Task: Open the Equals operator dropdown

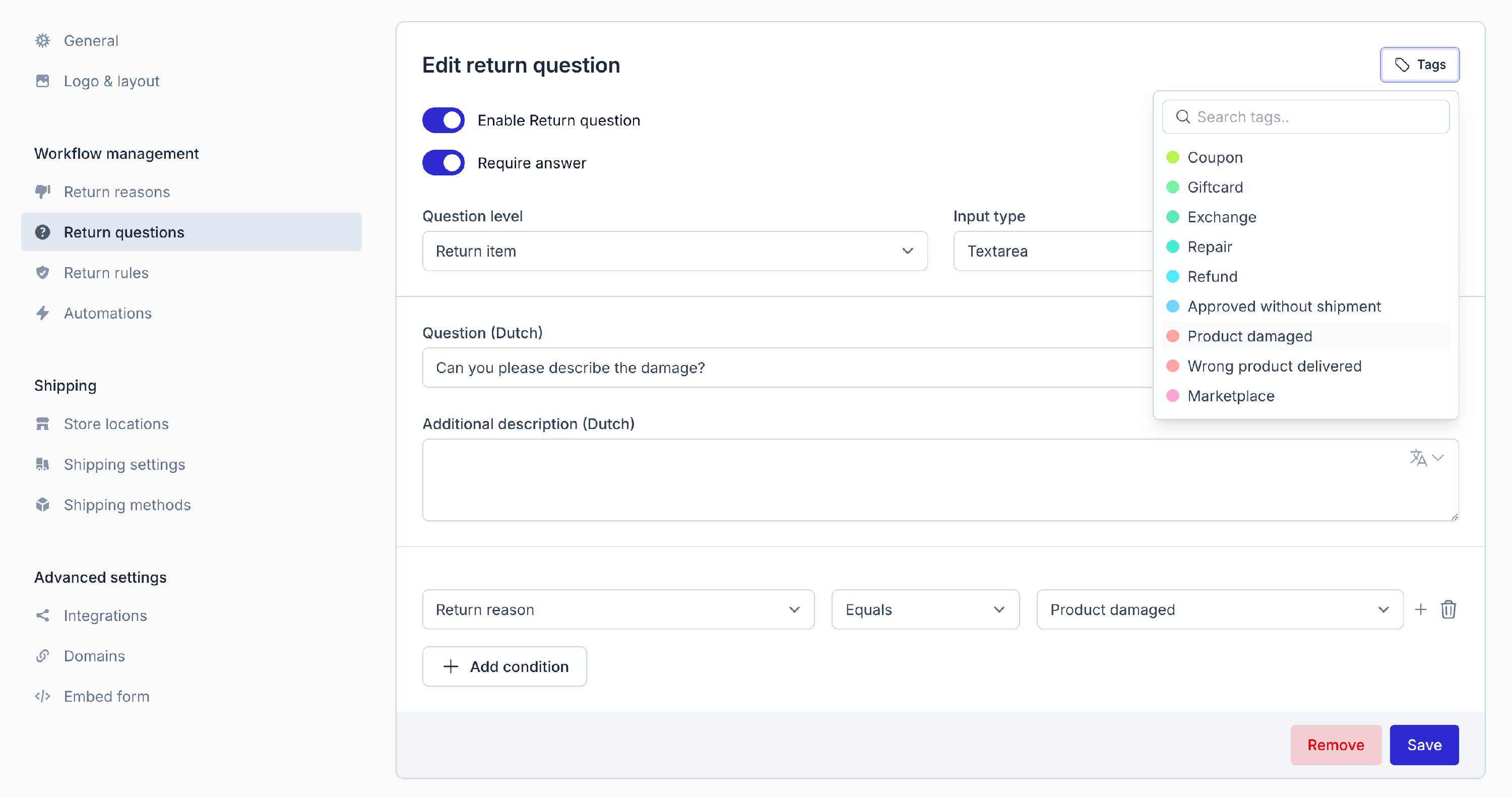Action: (925, 609)
